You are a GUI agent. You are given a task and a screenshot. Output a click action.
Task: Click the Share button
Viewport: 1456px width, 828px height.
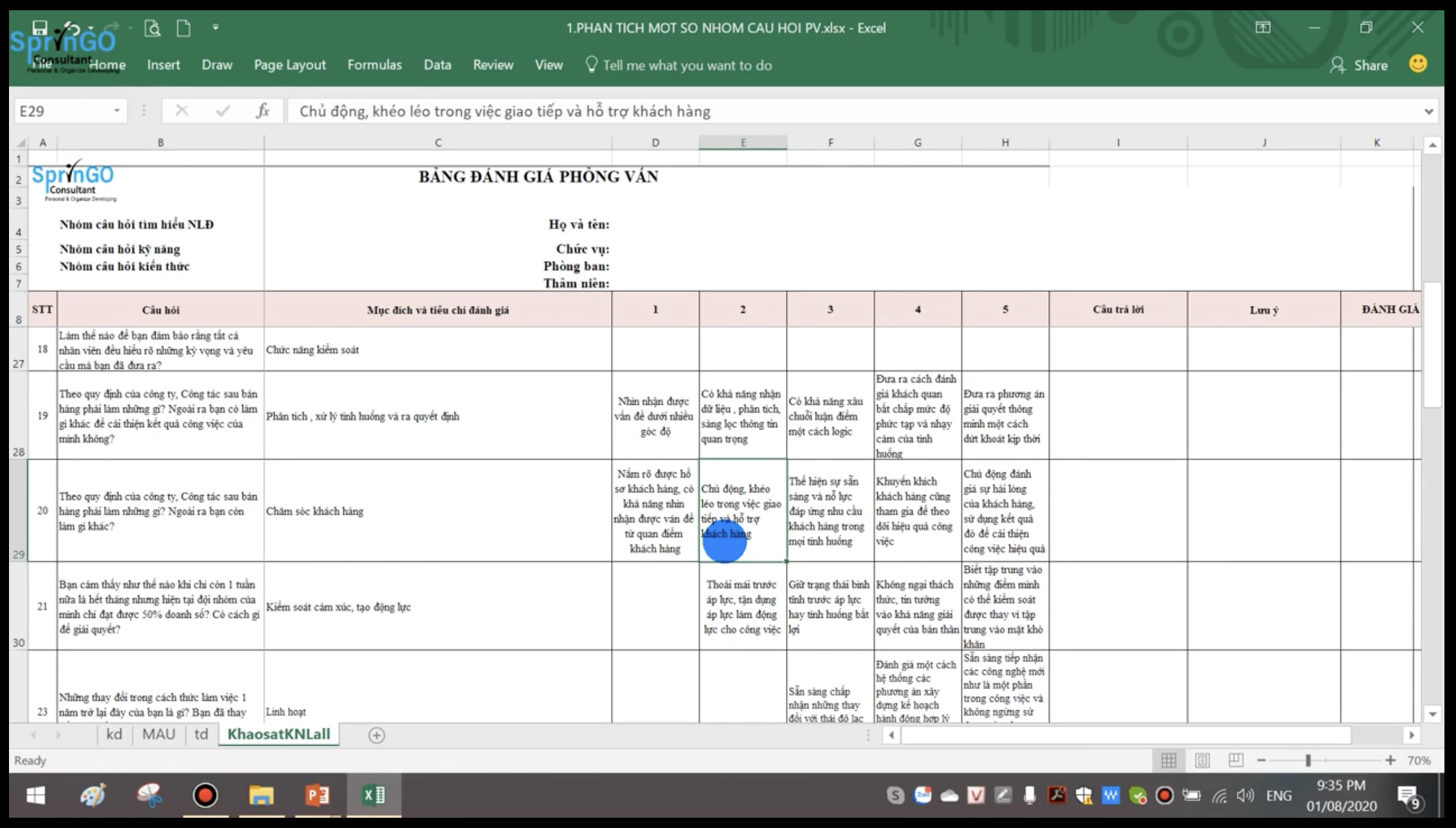click(1359, 65)
